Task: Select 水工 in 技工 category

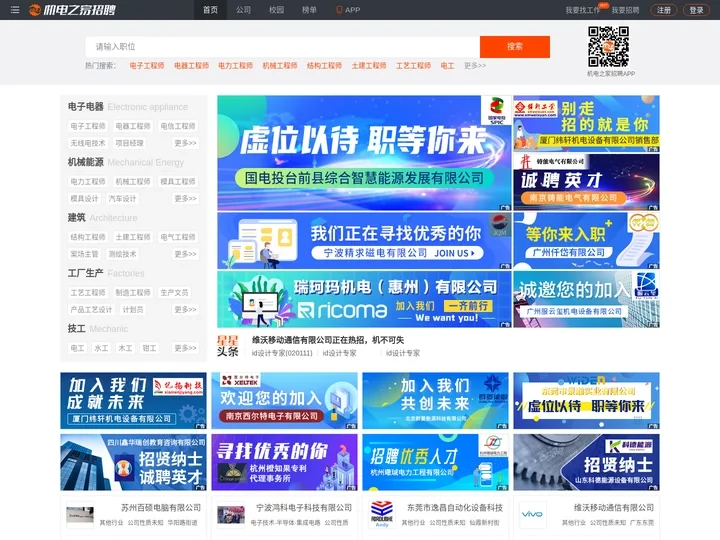Action: [101, 348]
